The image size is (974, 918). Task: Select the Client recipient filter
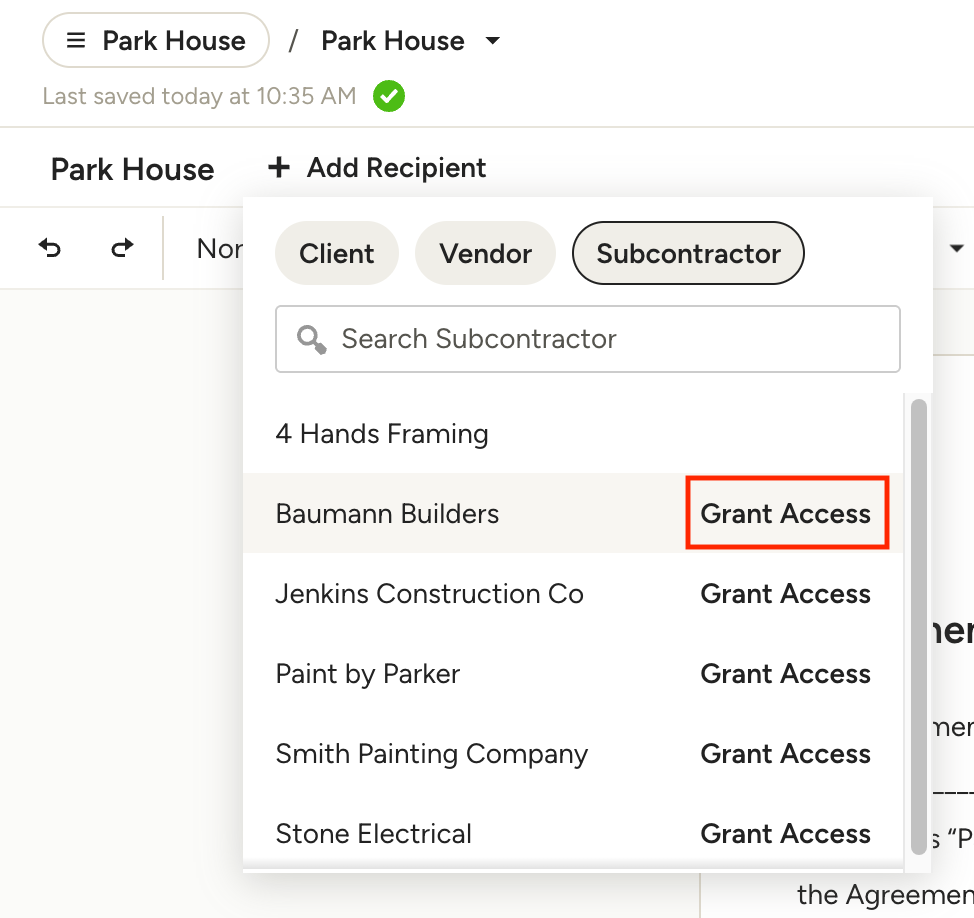point(337,253)
